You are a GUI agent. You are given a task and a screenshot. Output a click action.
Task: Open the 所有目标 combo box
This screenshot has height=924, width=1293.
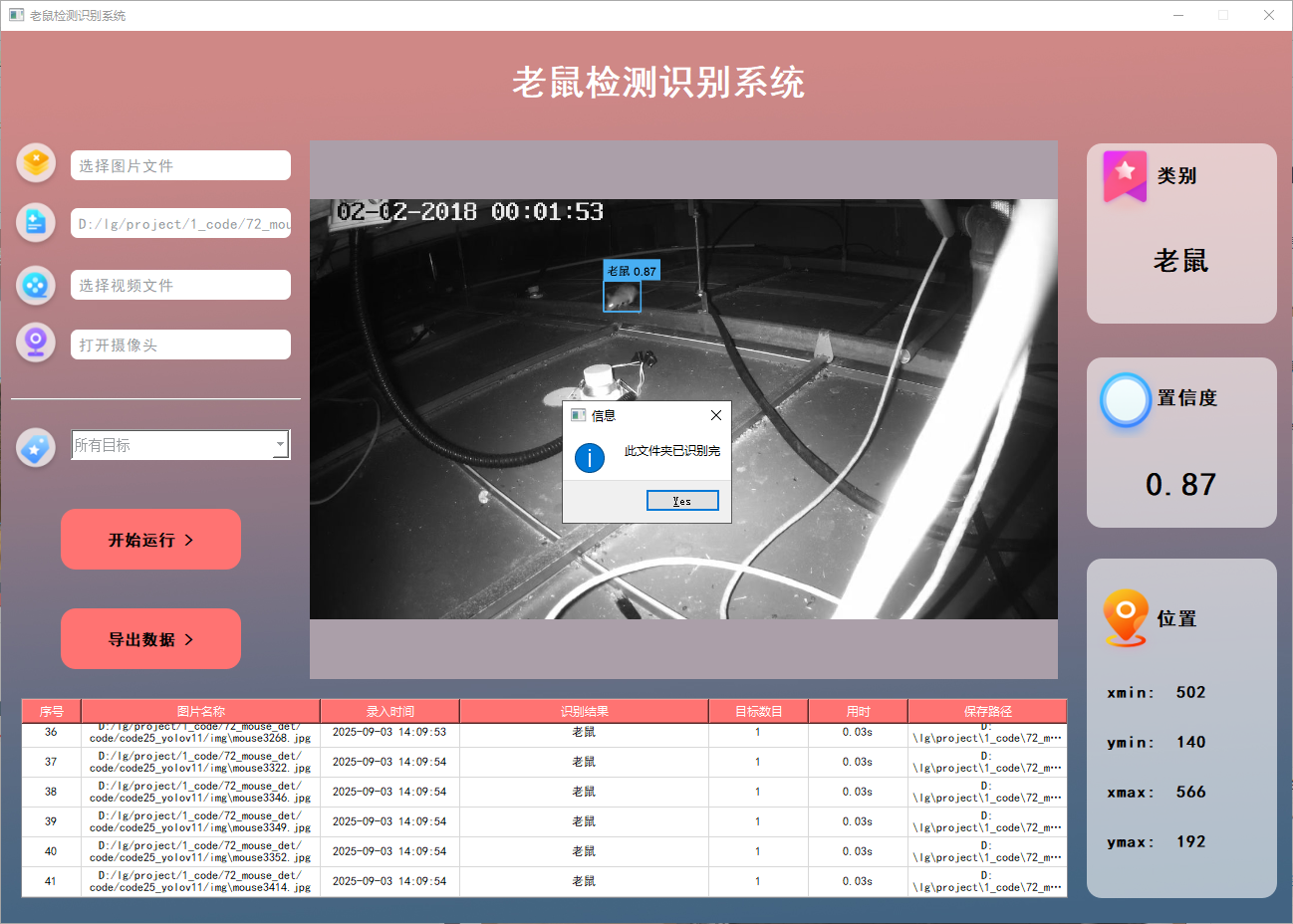(180, 445)
